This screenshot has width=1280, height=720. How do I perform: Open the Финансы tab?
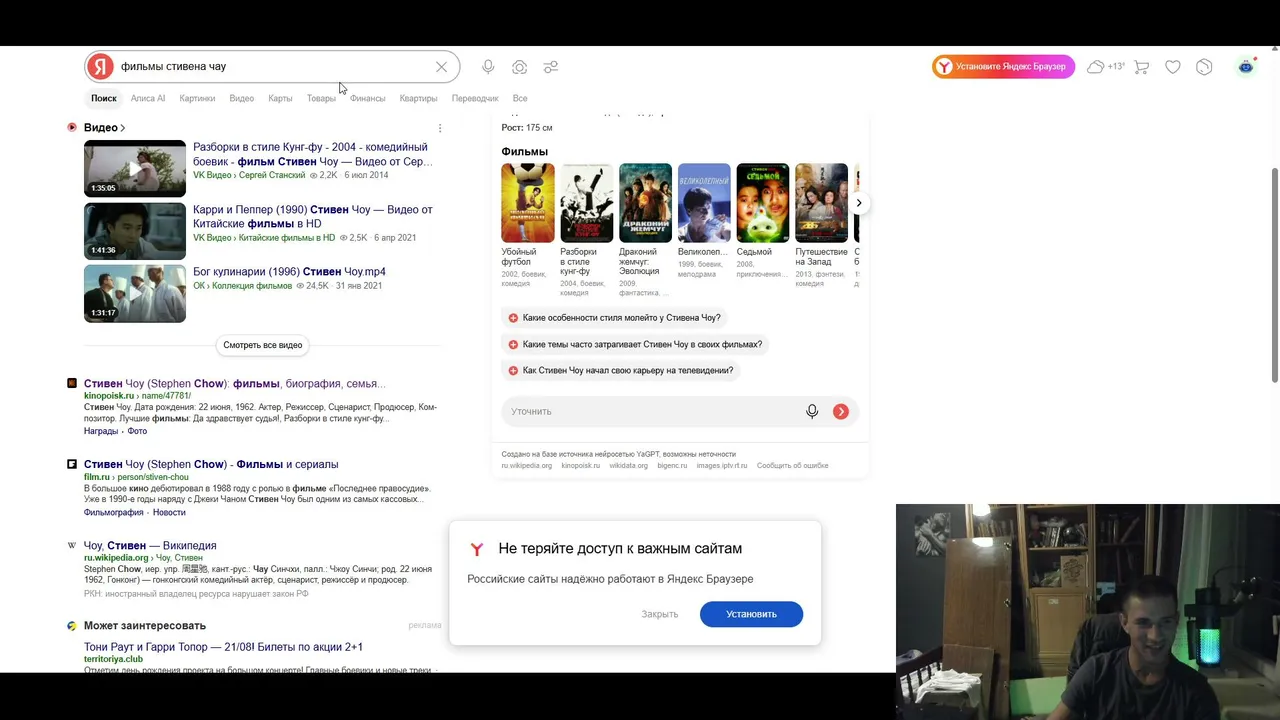367,98
